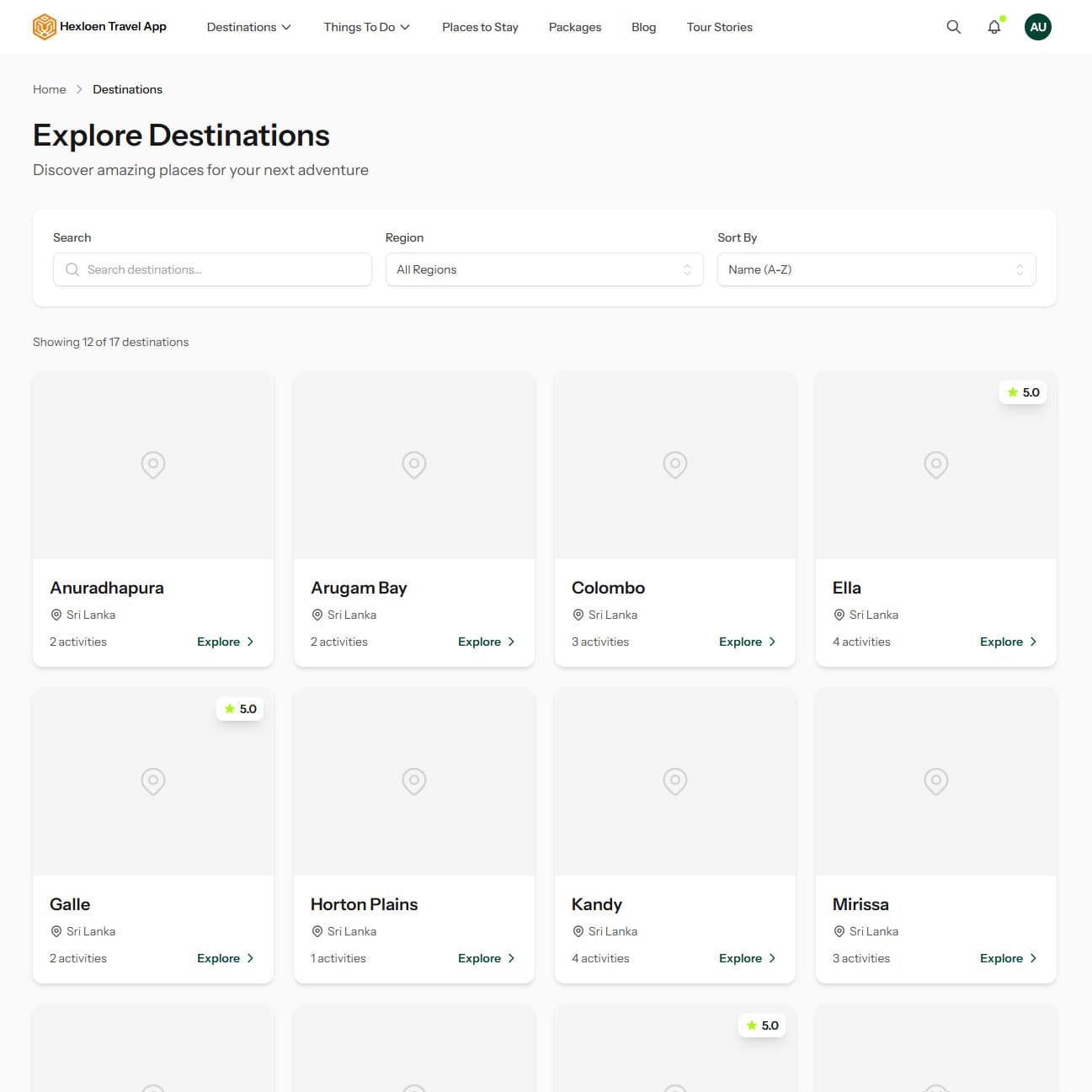This screenshot has width=1092, height=1092.
Task: Go to the Tour Stories page
Action: pyautogui.click(x=719, y=26)
